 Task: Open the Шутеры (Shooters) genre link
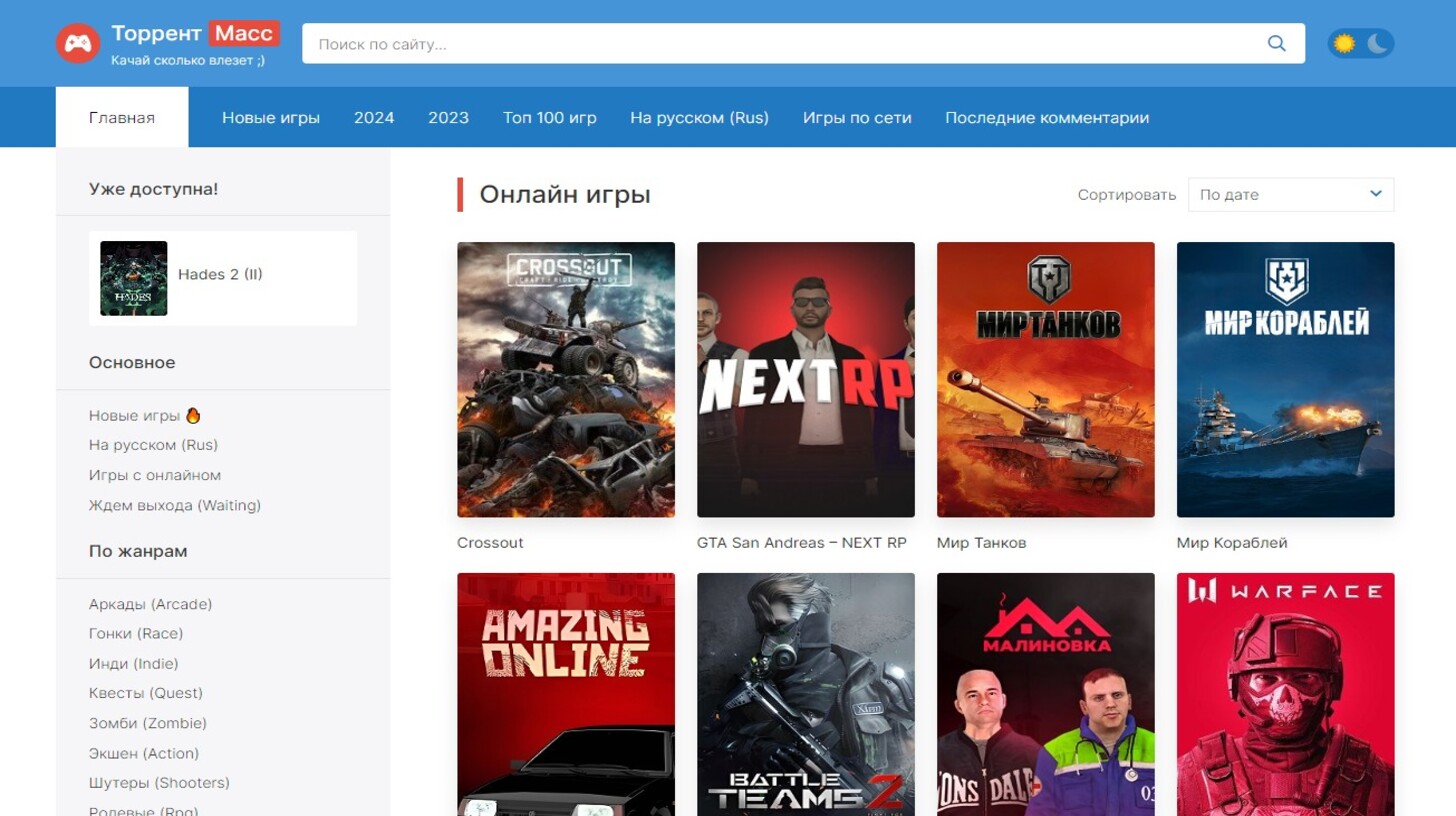click(159, 782)
